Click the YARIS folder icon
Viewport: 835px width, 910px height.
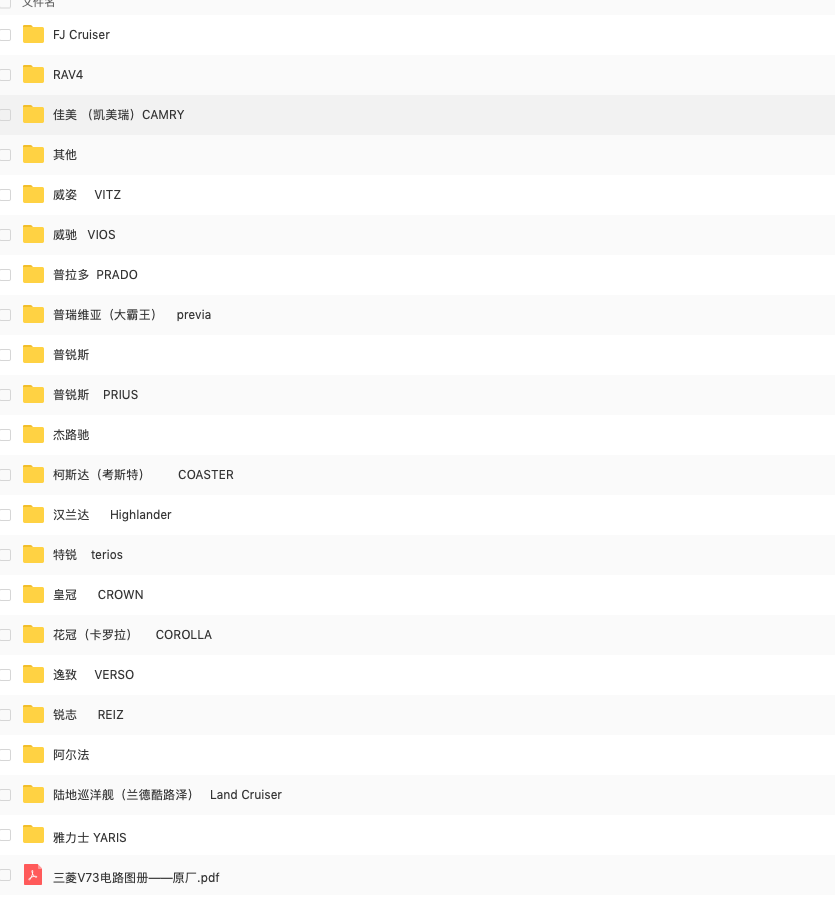click(x=33, y=835)
